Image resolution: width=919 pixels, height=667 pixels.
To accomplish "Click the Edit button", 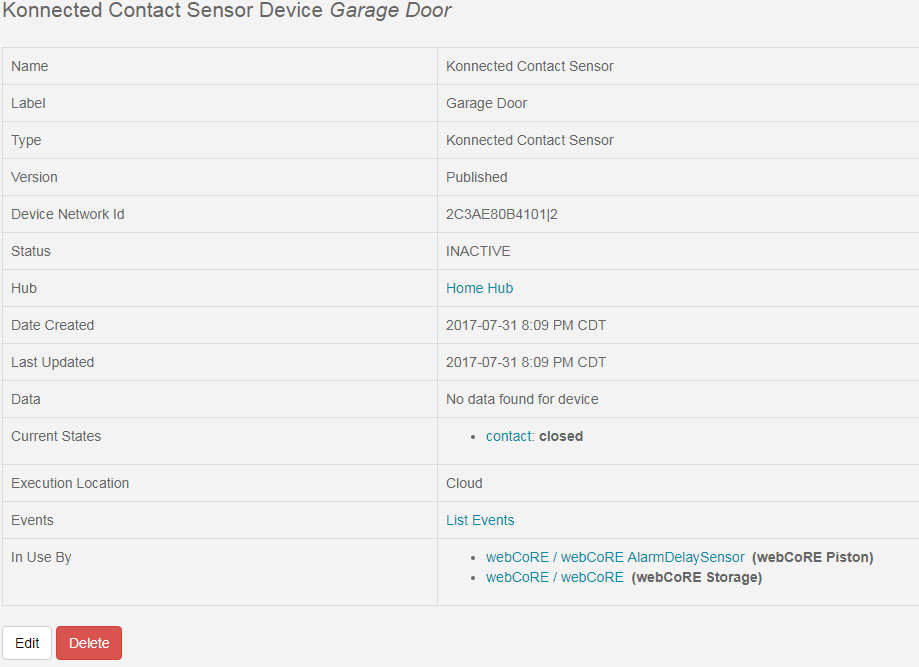I will [x=27, y=643].
